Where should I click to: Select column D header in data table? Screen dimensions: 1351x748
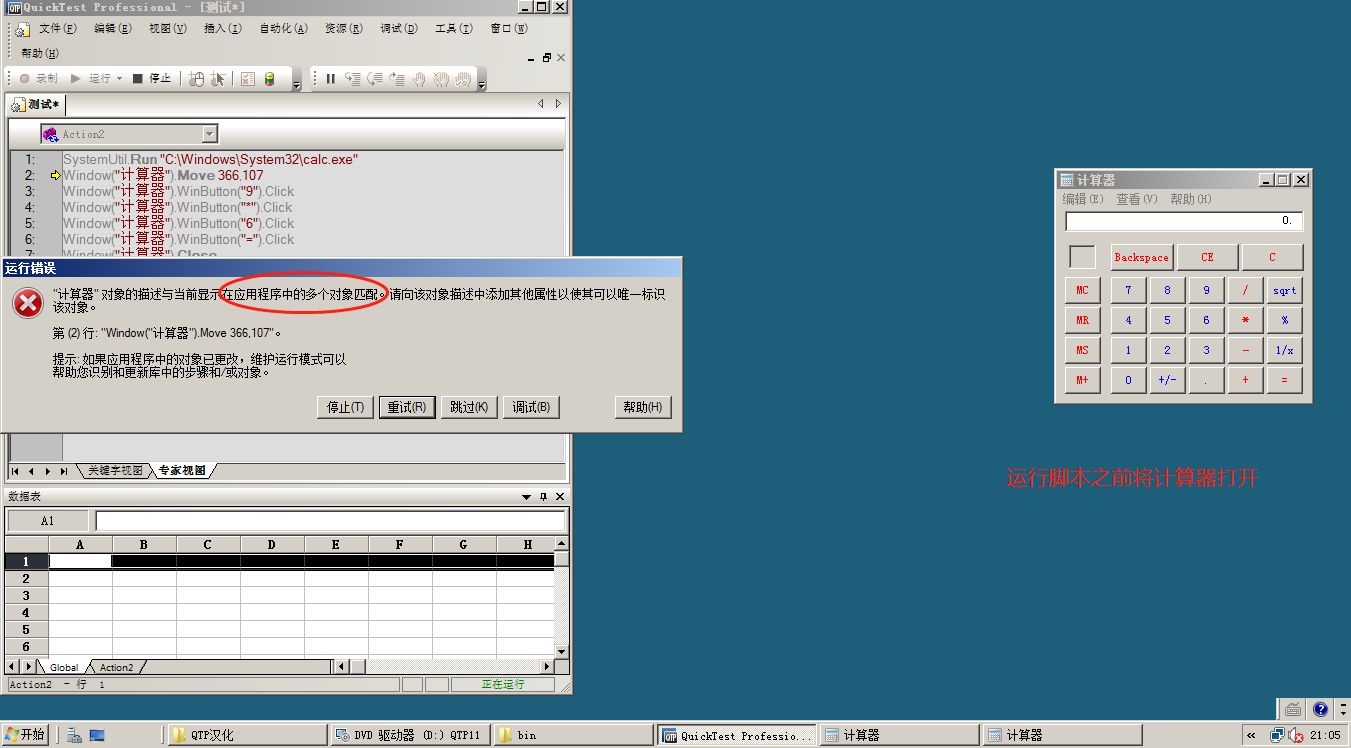pyautogui.click(x=272, y=545)
